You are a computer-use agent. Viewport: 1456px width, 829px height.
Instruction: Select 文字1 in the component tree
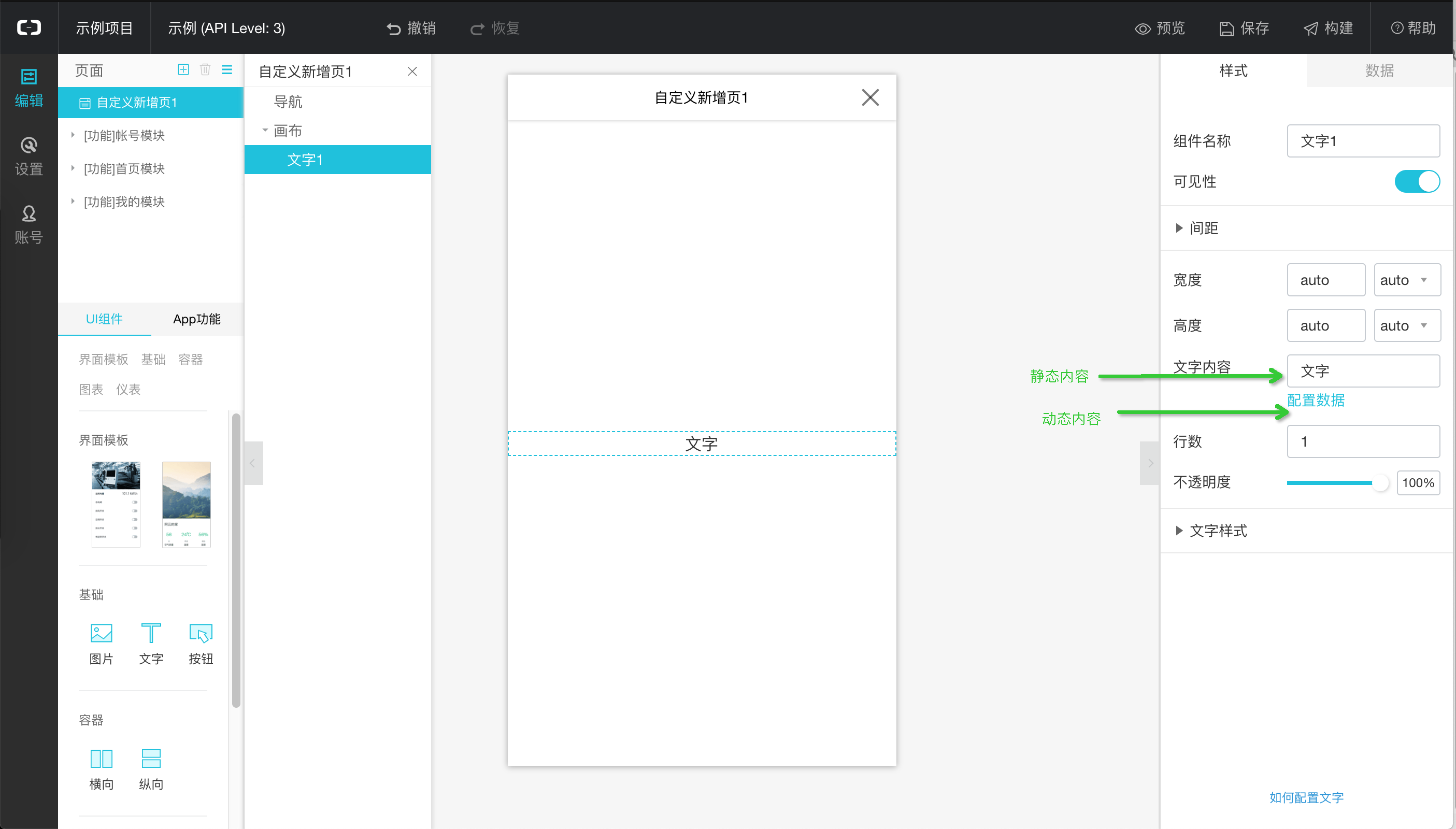tap(338, 160)
